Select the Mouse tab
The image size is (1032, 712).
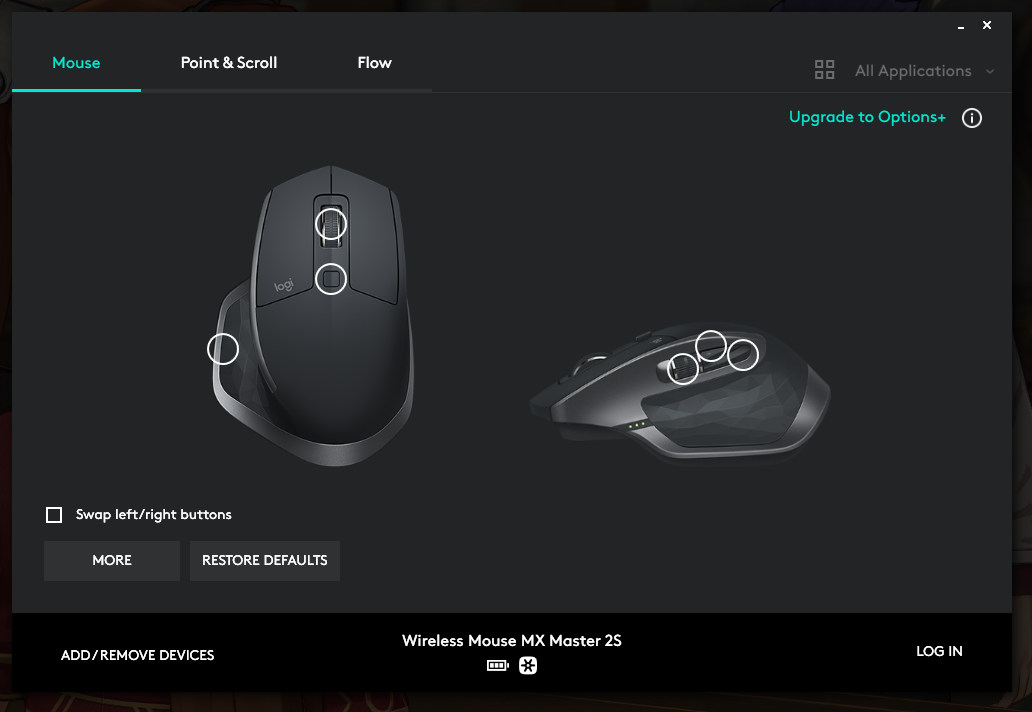coord(76,63)
